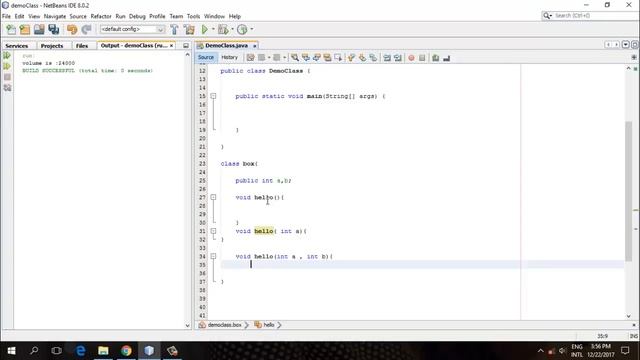Screen dimensions: 640x360
Task: Click the Stop Macro Recording icon
Action: pyautogui.click(x=422, y=58)
